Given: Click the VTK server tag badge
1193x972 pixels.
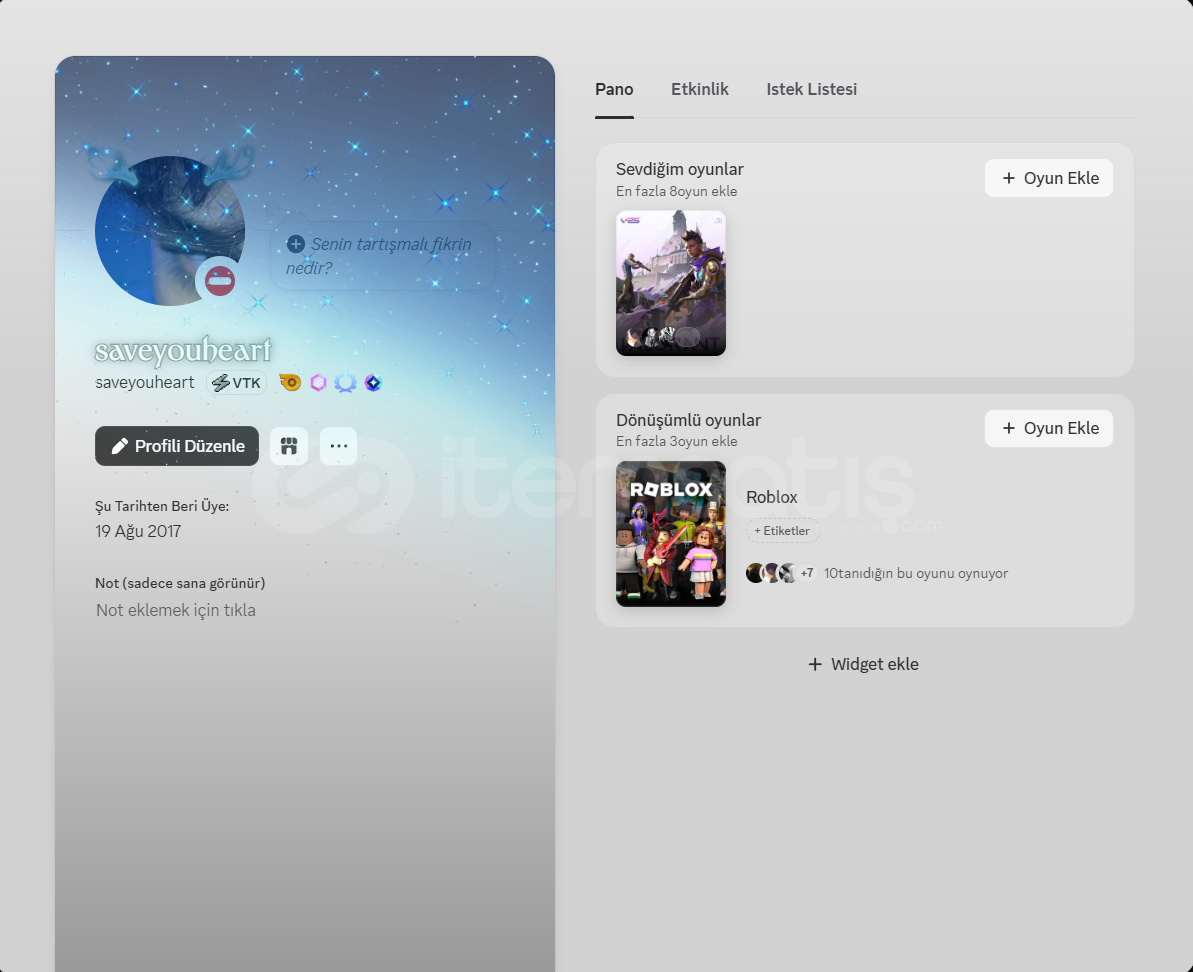Looking at the screenshot, I should (237, 383).
